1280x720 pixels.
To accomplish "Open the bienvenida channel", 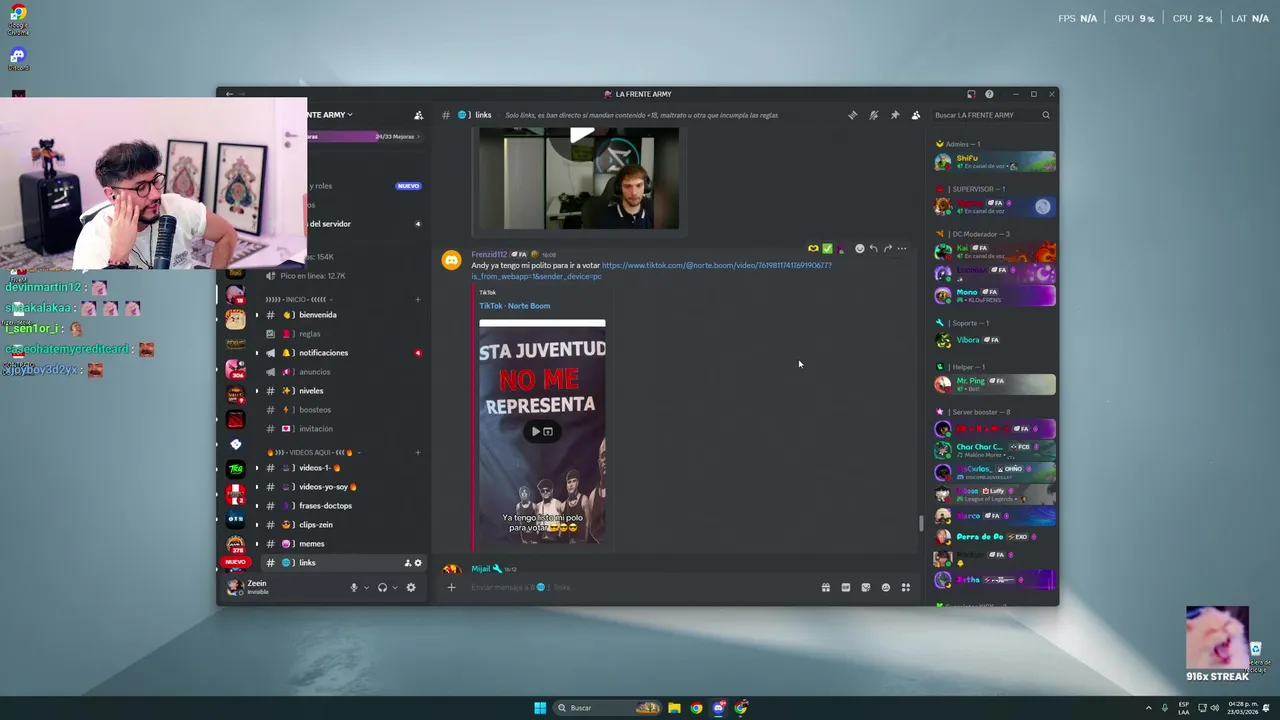I will (343, 315).
